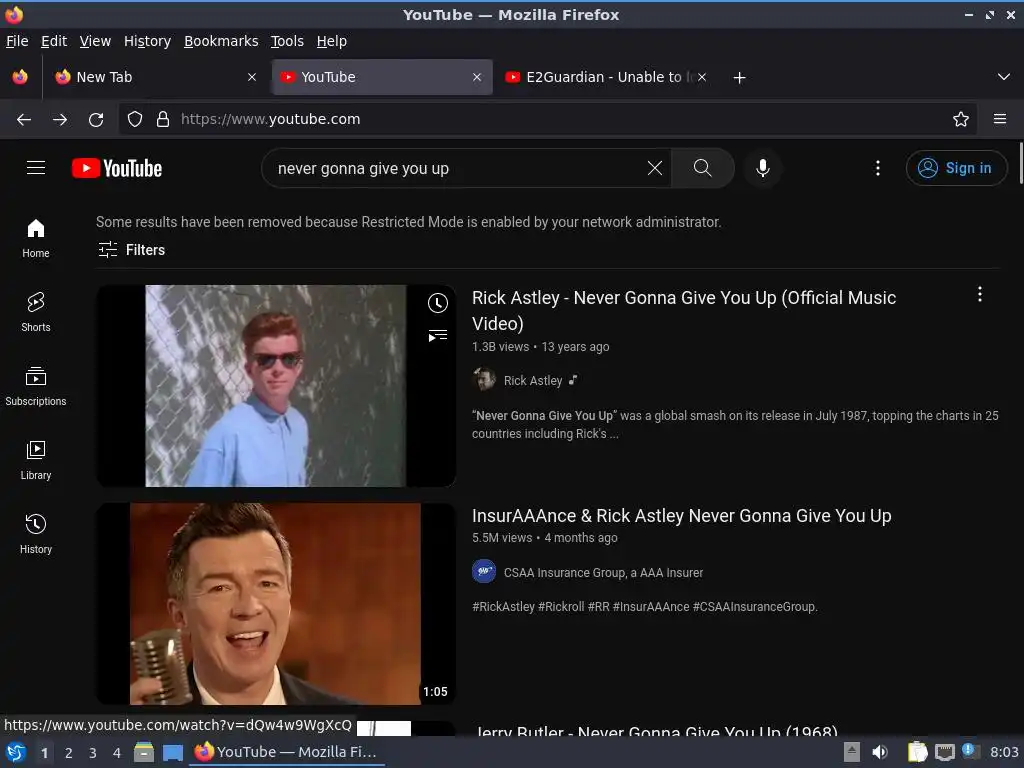The height and width of the screenshot is (768, 1024).
Task: Open Firefox View pinned tab icon
Action: coord(20,77)
